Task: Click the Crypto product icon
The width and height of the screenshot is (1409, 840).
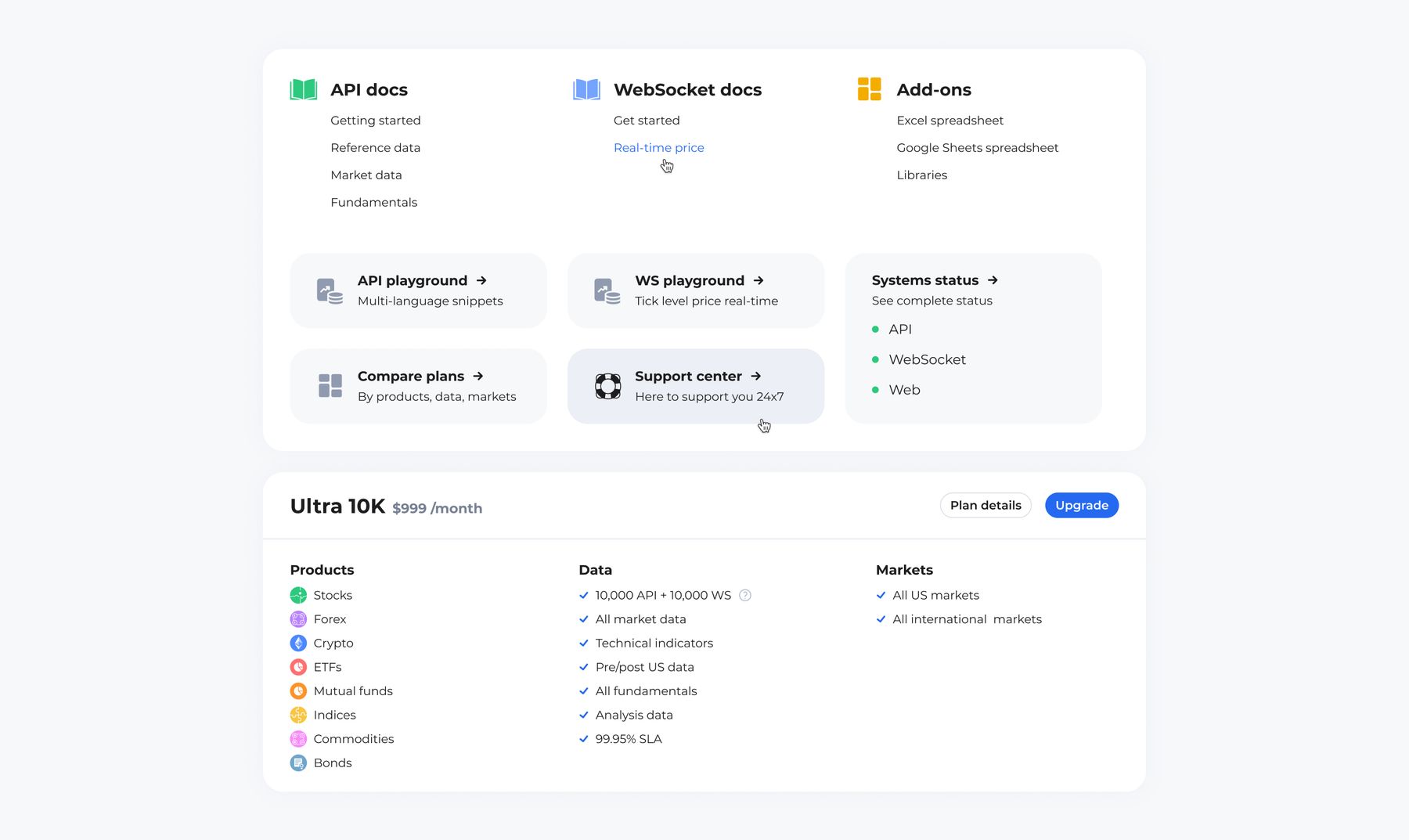Action: [x=298, y=644]
